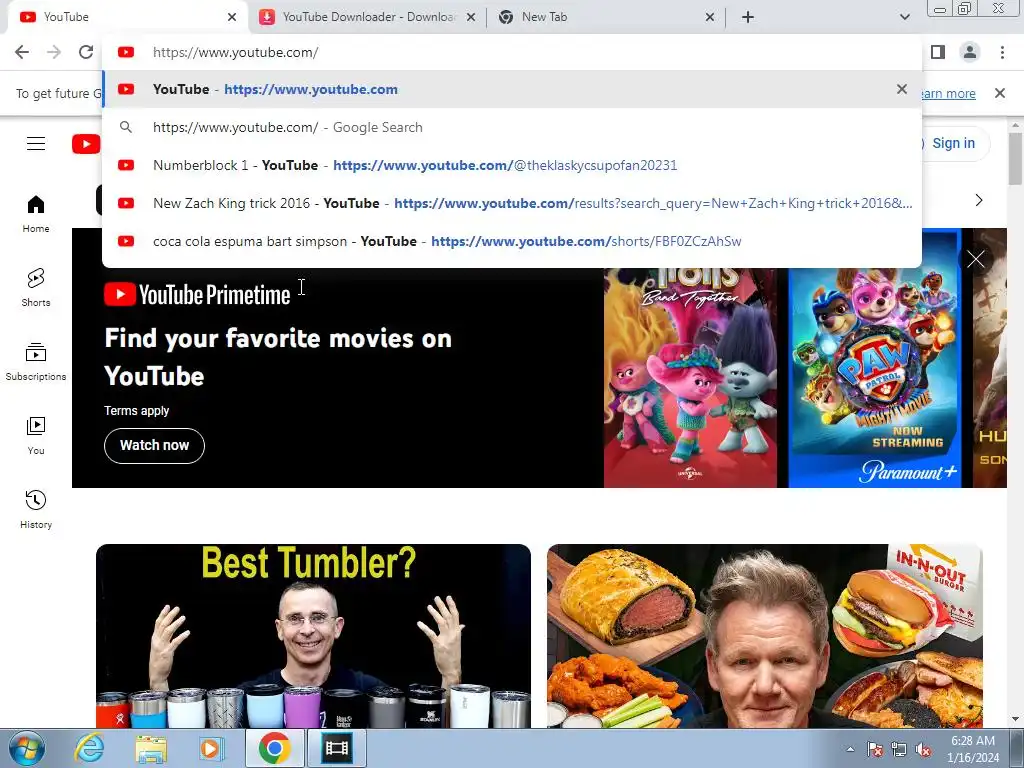This screenshot has height=768, width=1024.
Task: Open the Gordon Ramsay In-N-Out video thumbnail
Action: [x=765, y=635]
